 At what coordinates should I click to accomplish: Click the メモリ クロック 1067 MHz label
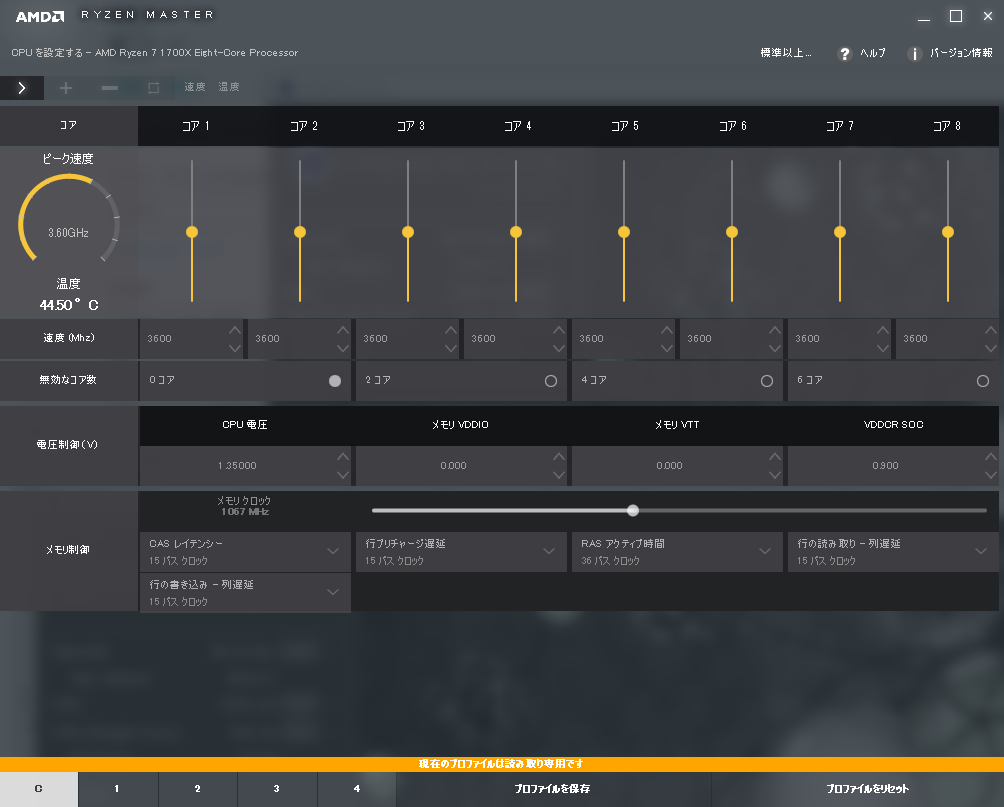(x=244, y=506)
